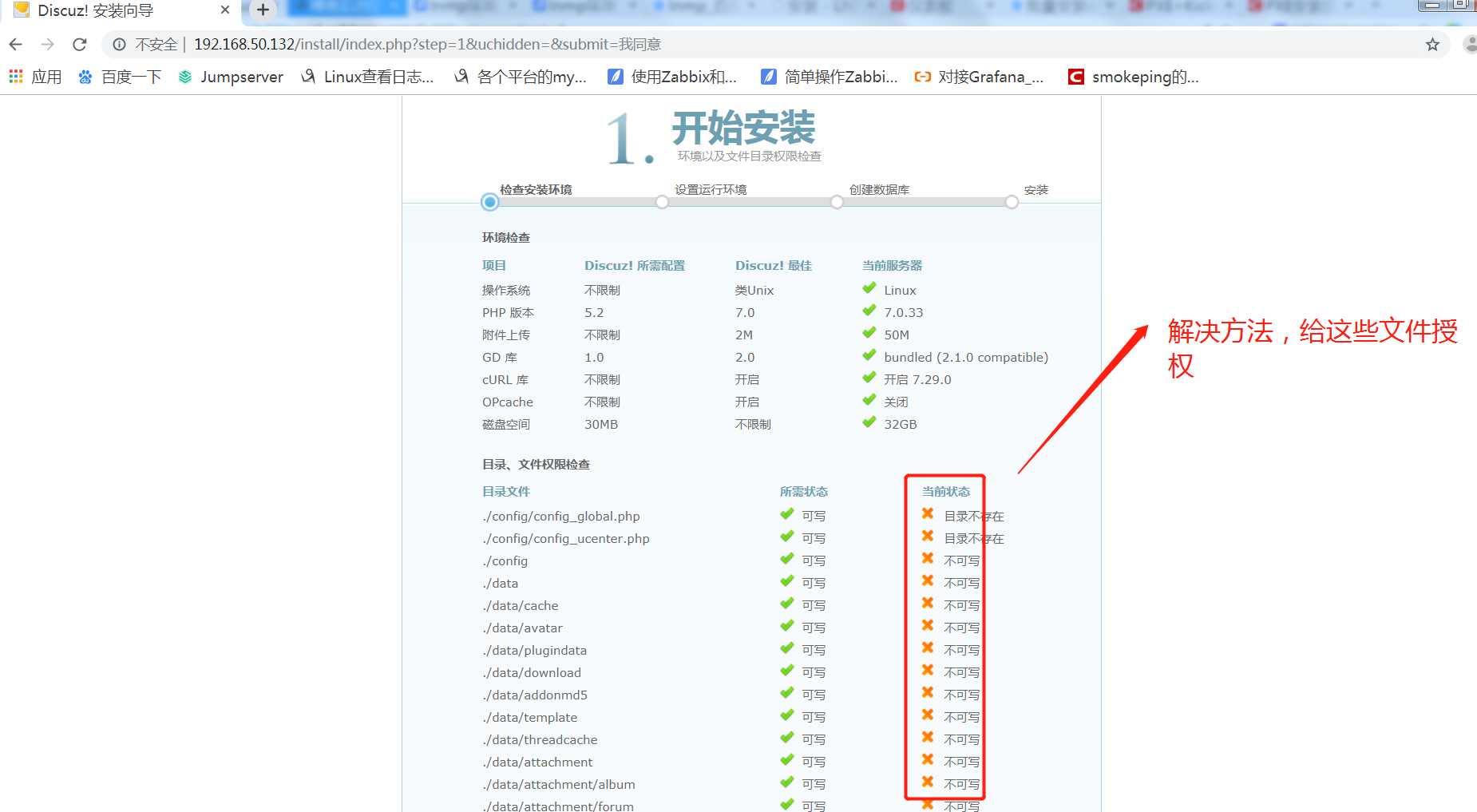Viewport: 1477px width, 812px height.
Task: Click the 创建数据库 step marker
Action: (837, 202)
